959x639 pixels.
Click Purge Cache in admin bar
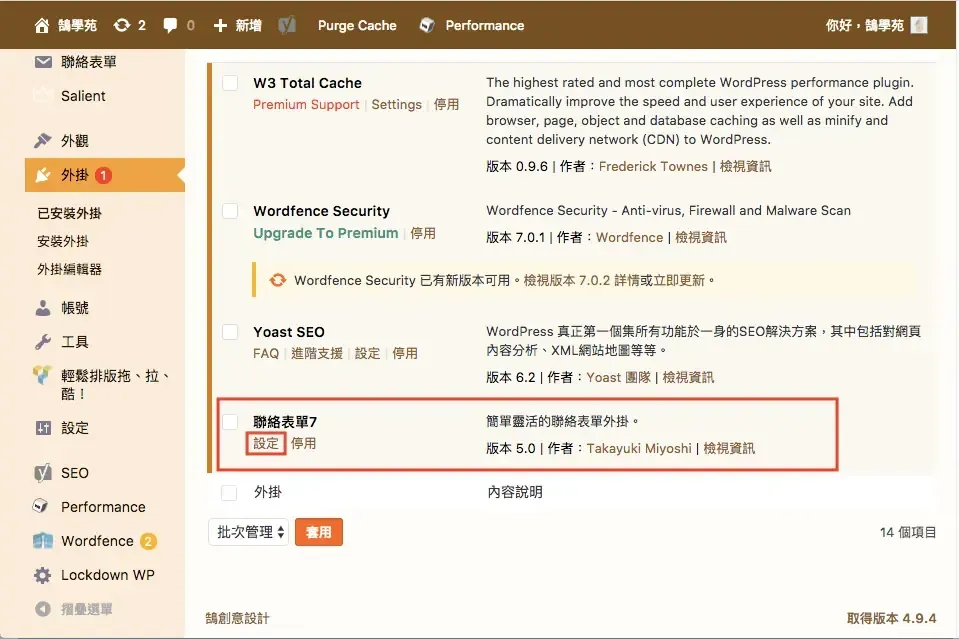[357, 26]
